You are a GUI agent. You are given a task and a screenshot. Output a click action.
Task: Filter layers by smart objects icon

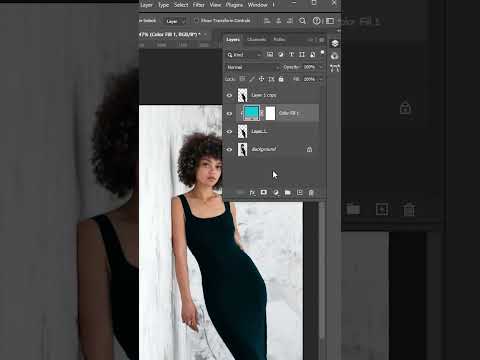312,54
